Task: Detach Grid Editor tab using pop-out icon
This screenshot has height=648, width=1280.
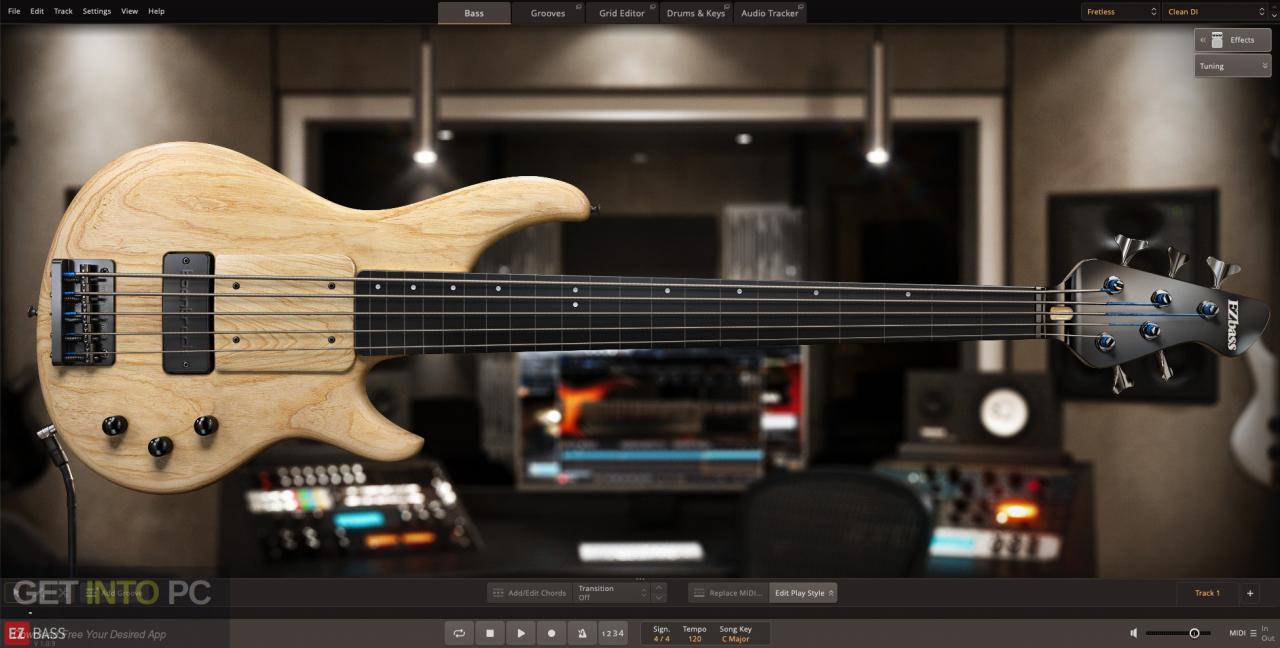Action: 653,7
